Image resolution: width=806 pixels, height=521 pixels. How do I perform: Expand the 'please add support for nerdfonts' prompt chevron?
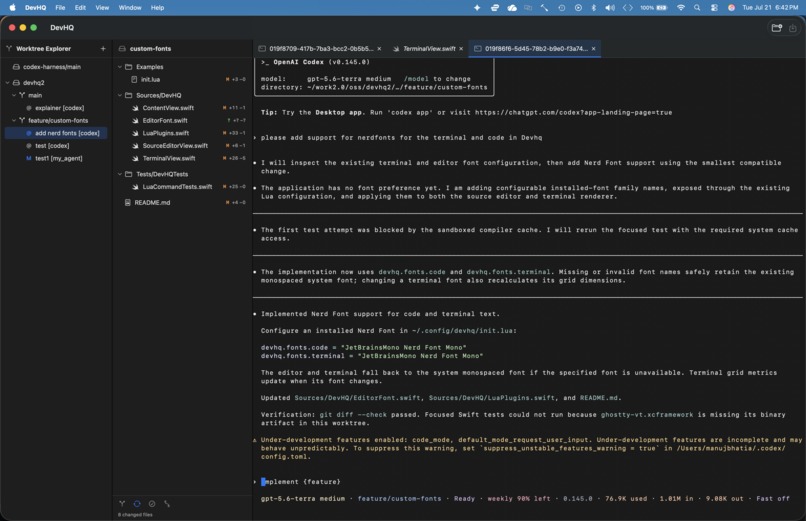[x=255, y=138]
